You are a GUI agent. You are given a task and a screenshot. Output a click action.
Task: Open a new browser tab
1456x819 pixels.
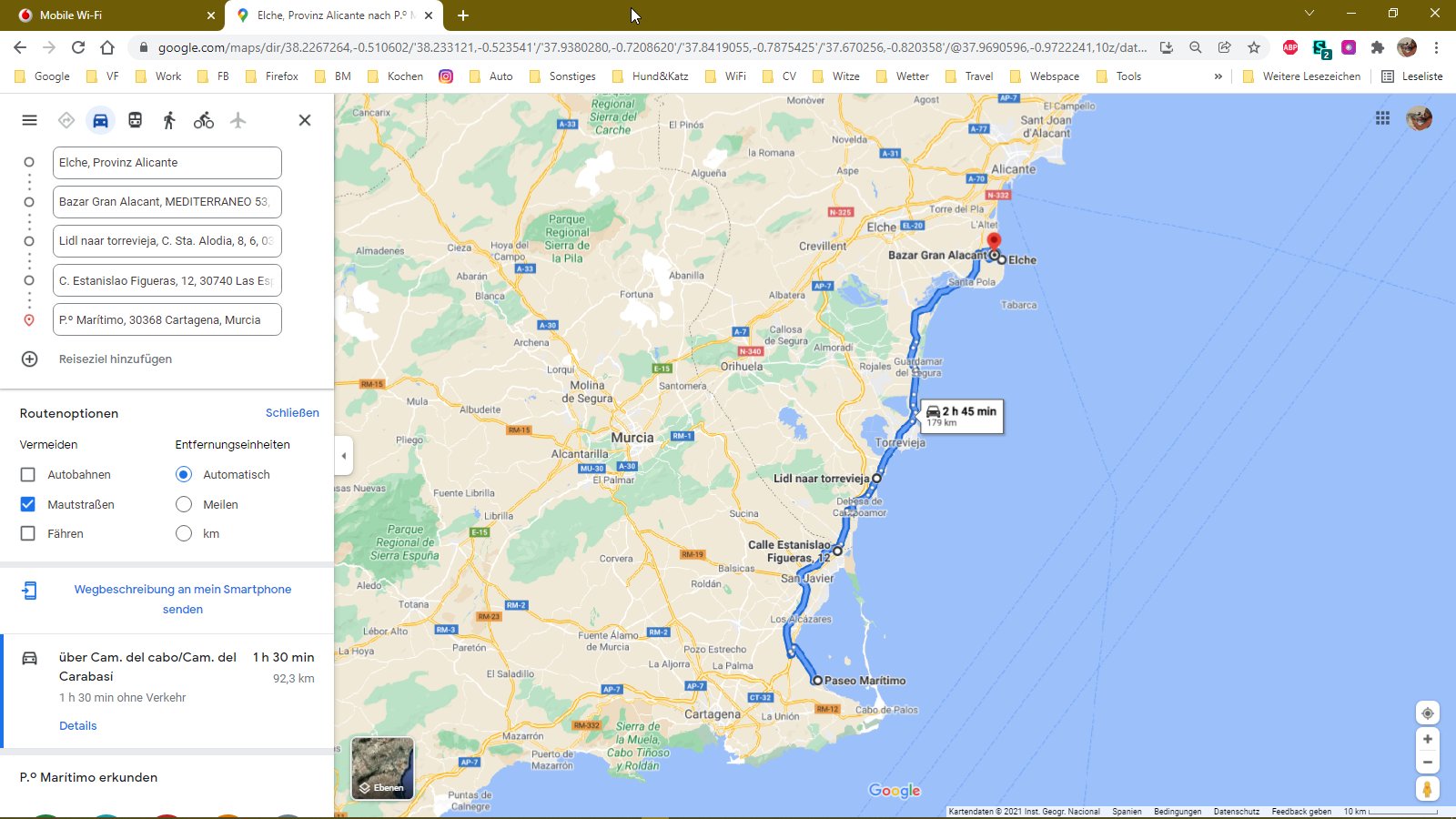coord(463,15)
